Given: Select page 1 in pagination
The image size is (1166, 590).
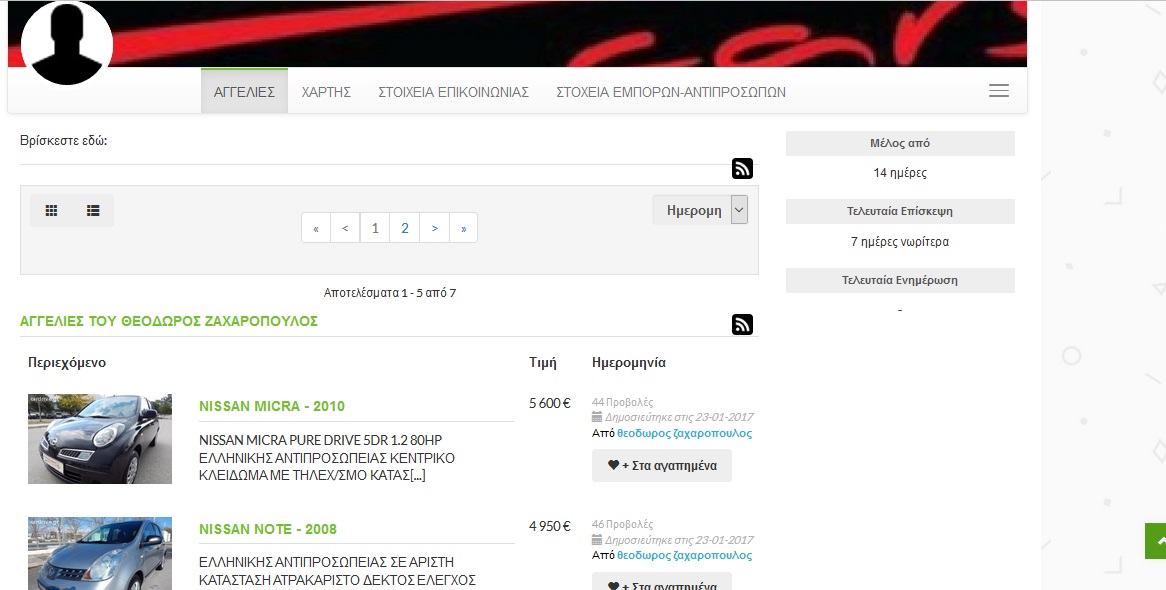Looking at the screenshot, I should [x=375, y=228].
